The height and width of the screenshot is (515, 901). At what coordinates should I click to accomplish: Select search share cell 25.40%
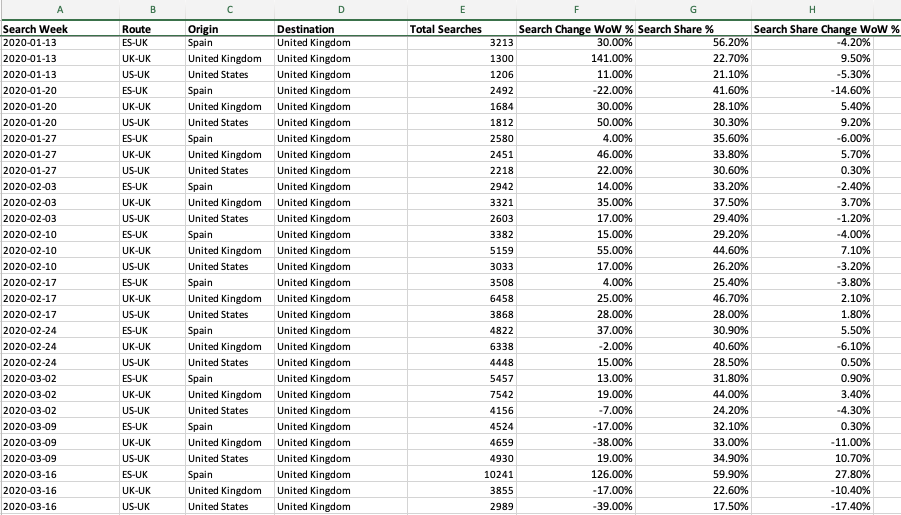pyautogui.click(x=693, y=282)
